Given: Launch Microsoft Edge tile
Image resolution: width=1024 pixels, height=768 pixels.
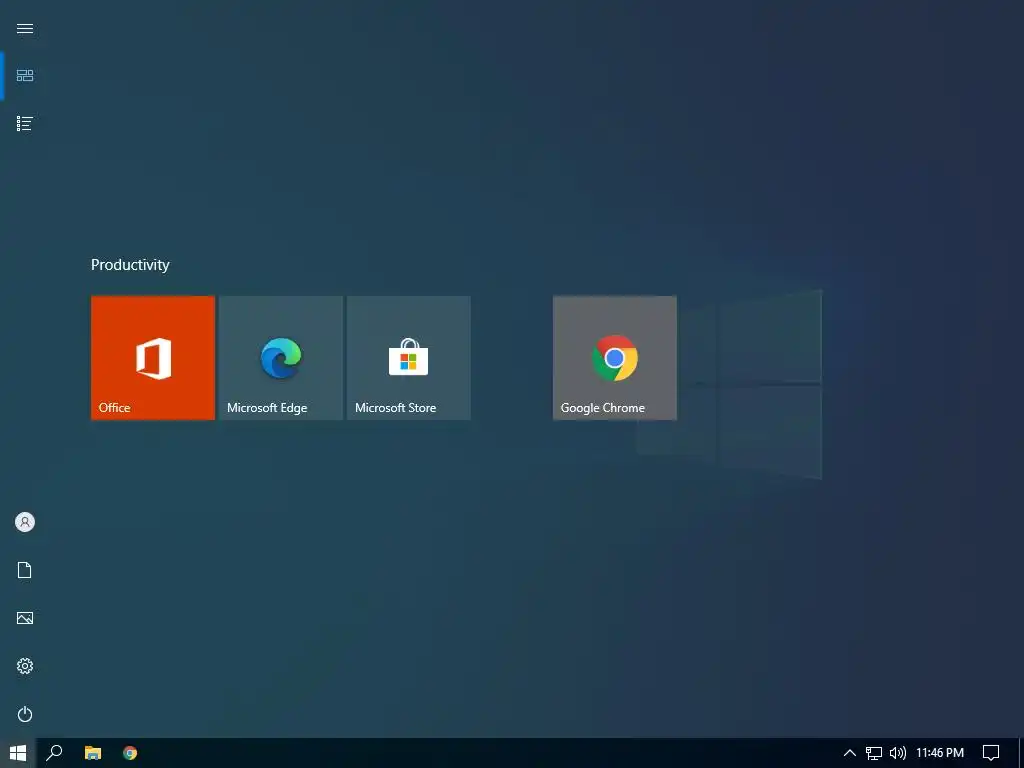Looking at the screenshot, I should coord(281,358).
